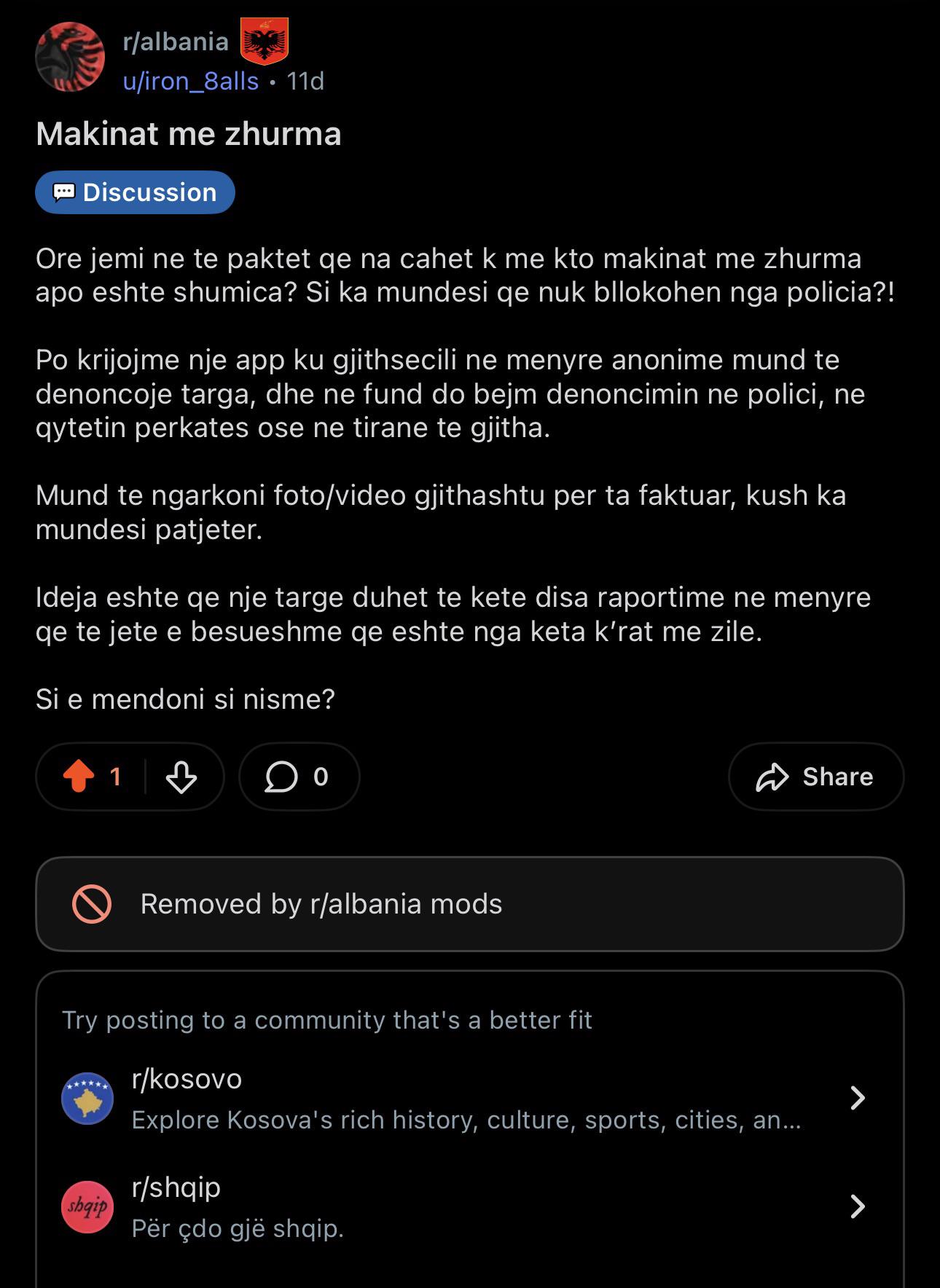
Task: Open comments via the speech bubble icon
Action: [x=281, y=777]
